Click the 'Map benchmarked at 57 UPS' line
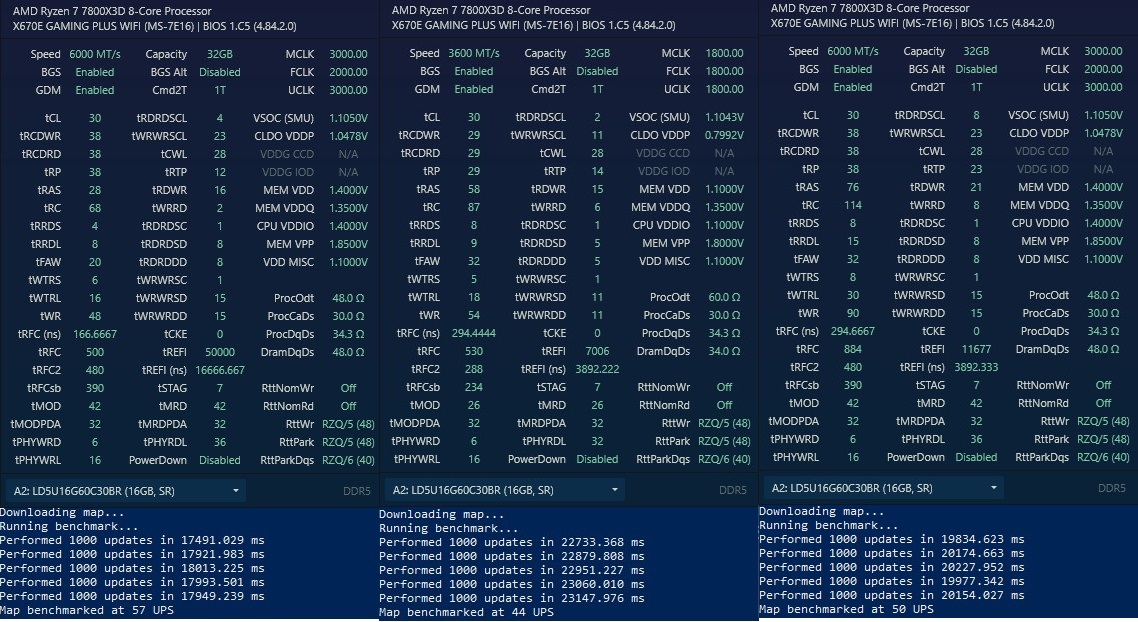 [x=87, y=610]
